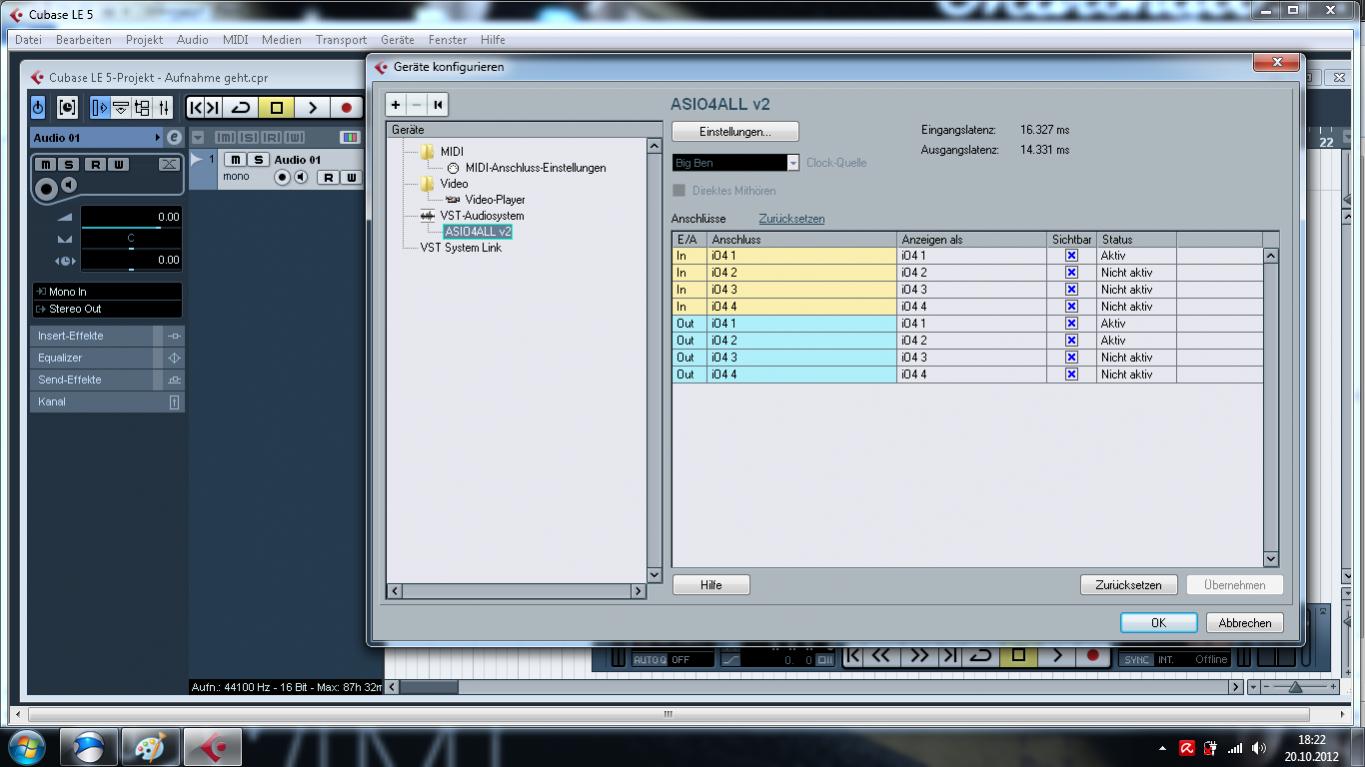Image resolution: width=1365 pixels, height=767 pixels.
Task: Toggle the constrain delay compensation icon
Action: click(x=67, y=107)
